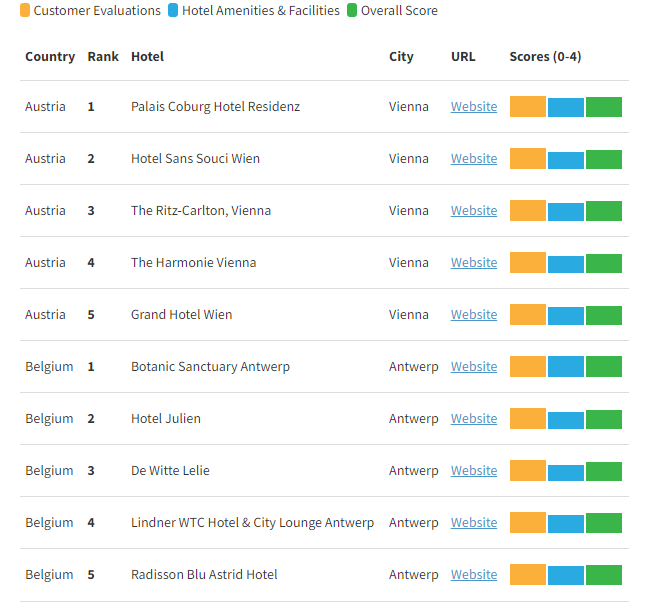
Task: Click green overall score bar for Hotel Julien
Action: [604, 419]
